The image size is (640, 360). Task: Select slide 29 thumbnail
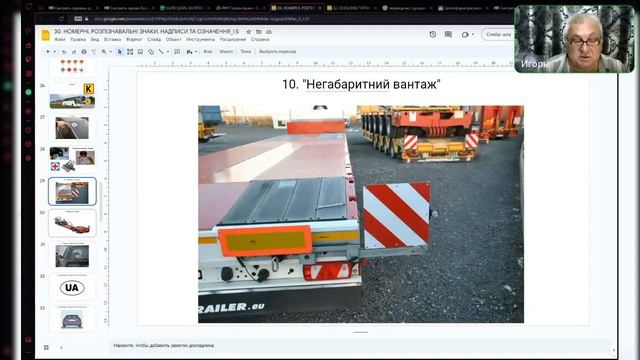72,191
